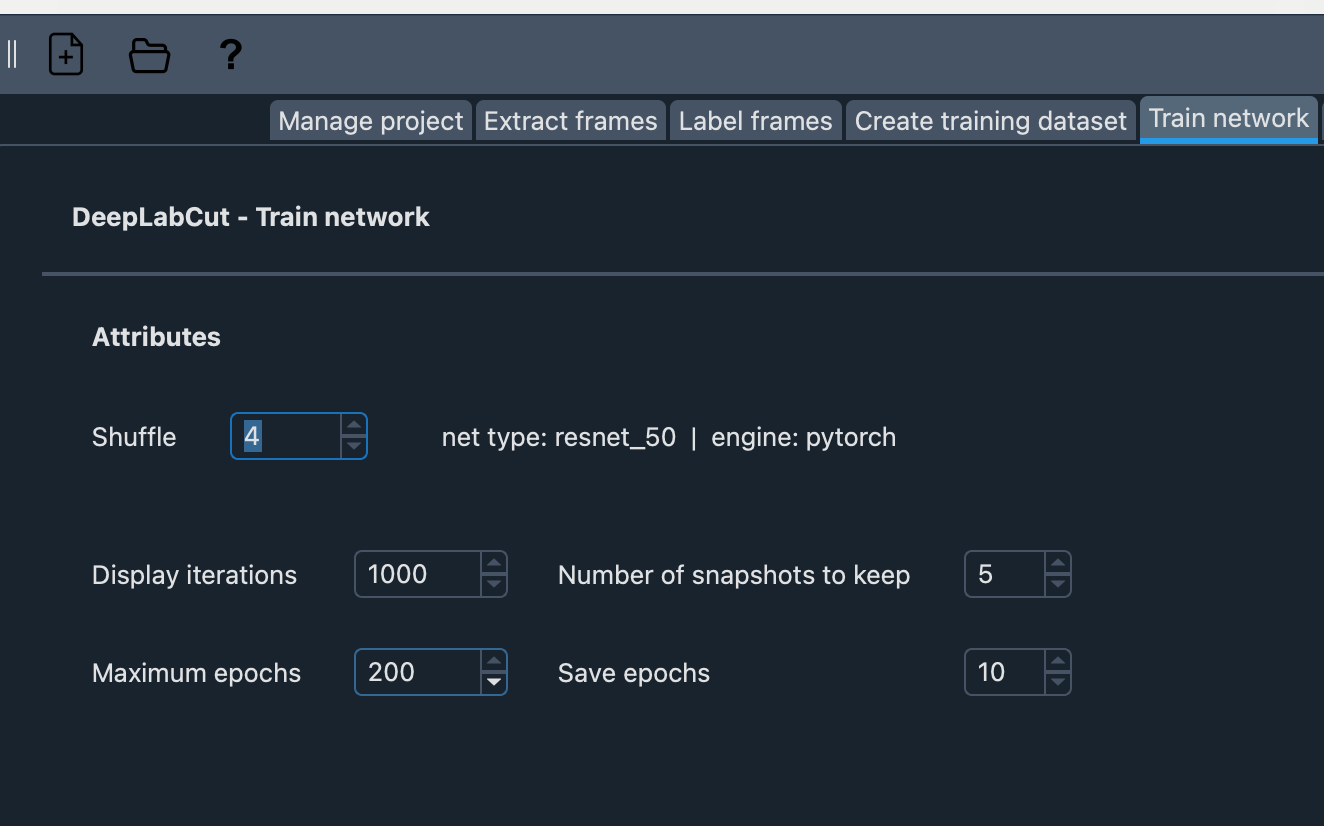Increment Display iterations up arrow
This screenshot has width=1324, height=826.
coord(494,563)
